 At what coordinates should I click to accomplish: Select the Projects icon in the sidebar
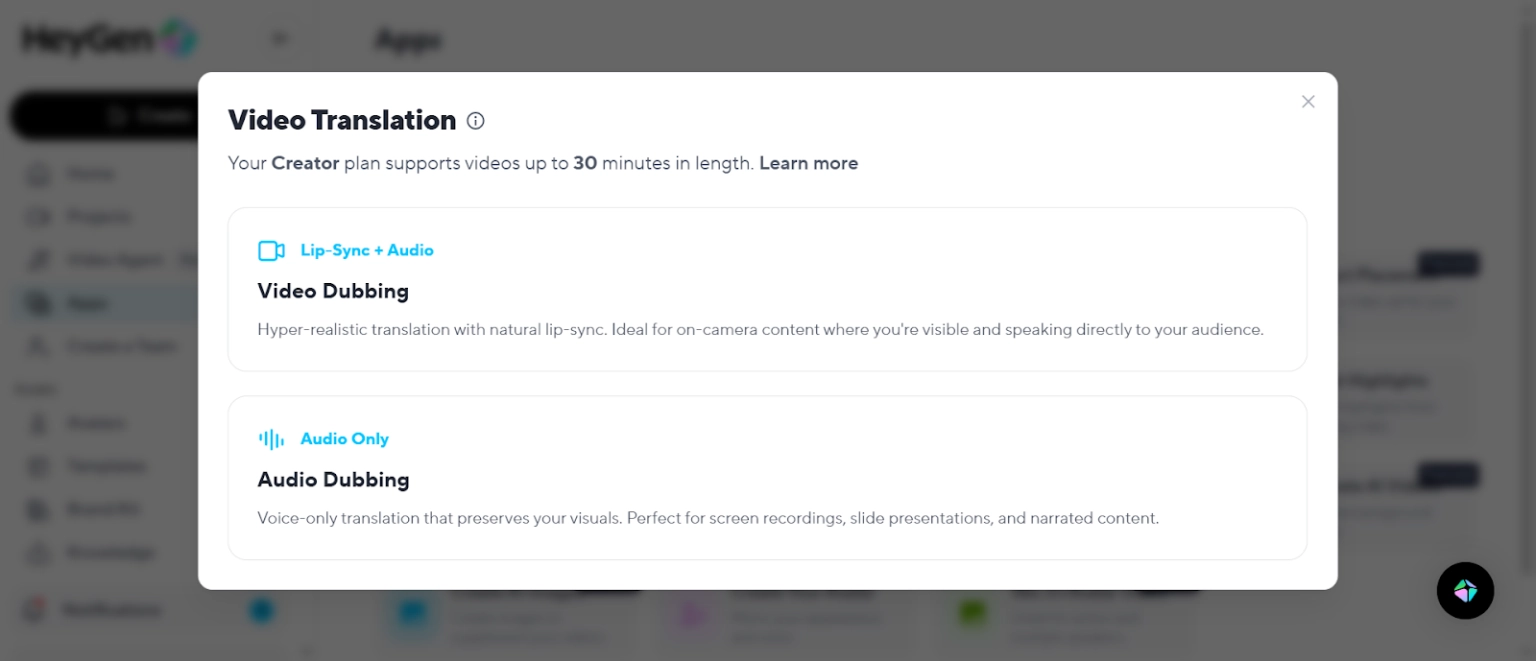38,216
